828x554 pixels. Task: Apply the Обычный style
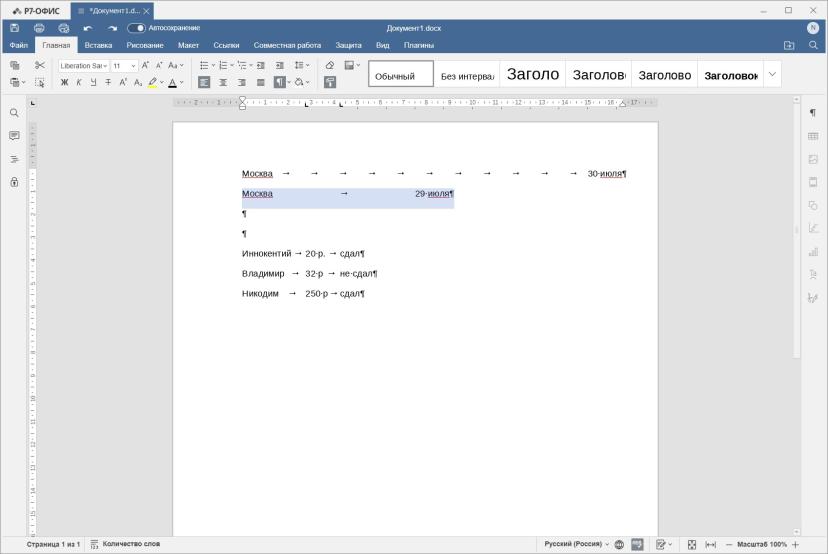401,74
